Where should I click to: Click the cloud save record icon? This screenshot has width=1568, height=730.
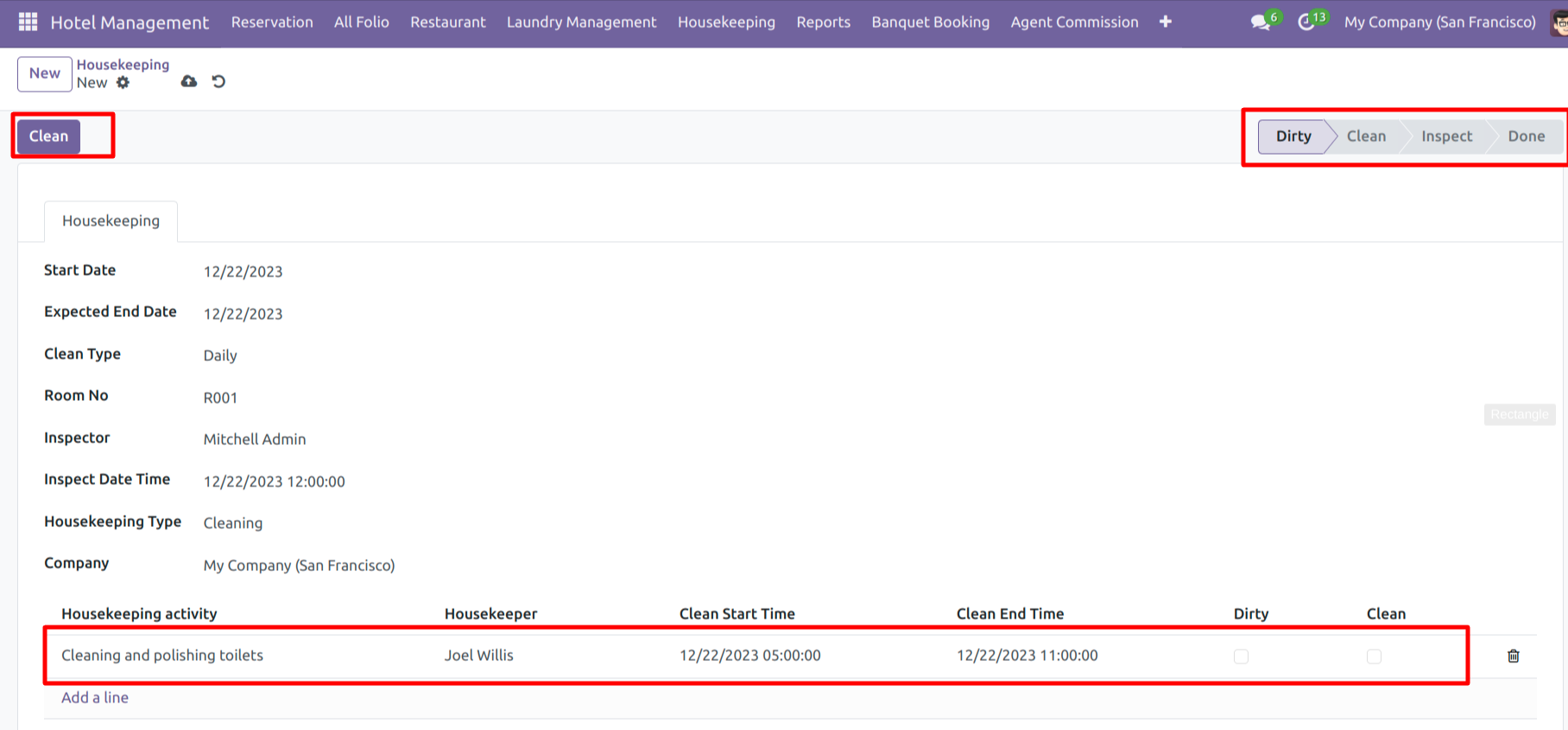click(x=188, y=81)
